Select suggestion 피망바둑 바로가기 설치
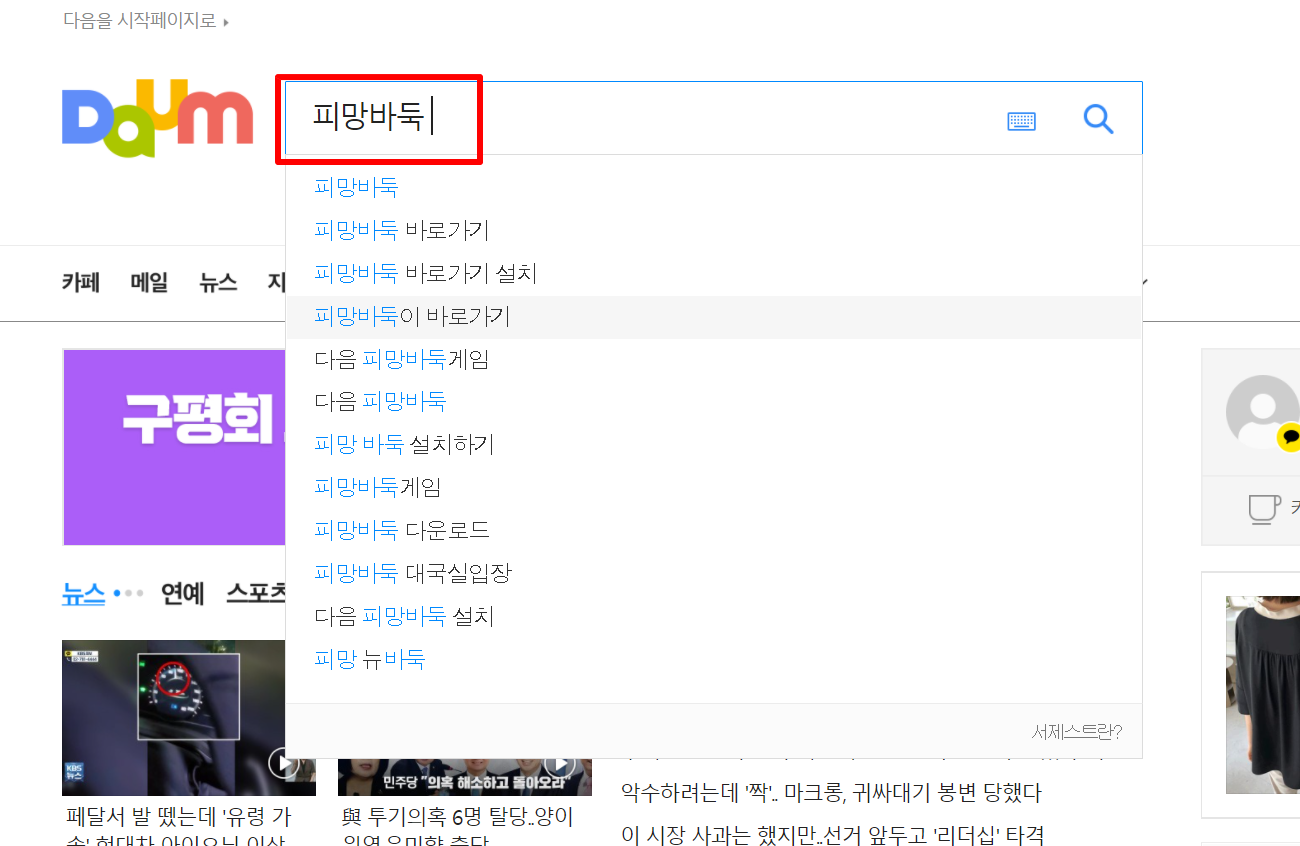The height and width of the screenshot is (846, 1300). coord(714,273)
